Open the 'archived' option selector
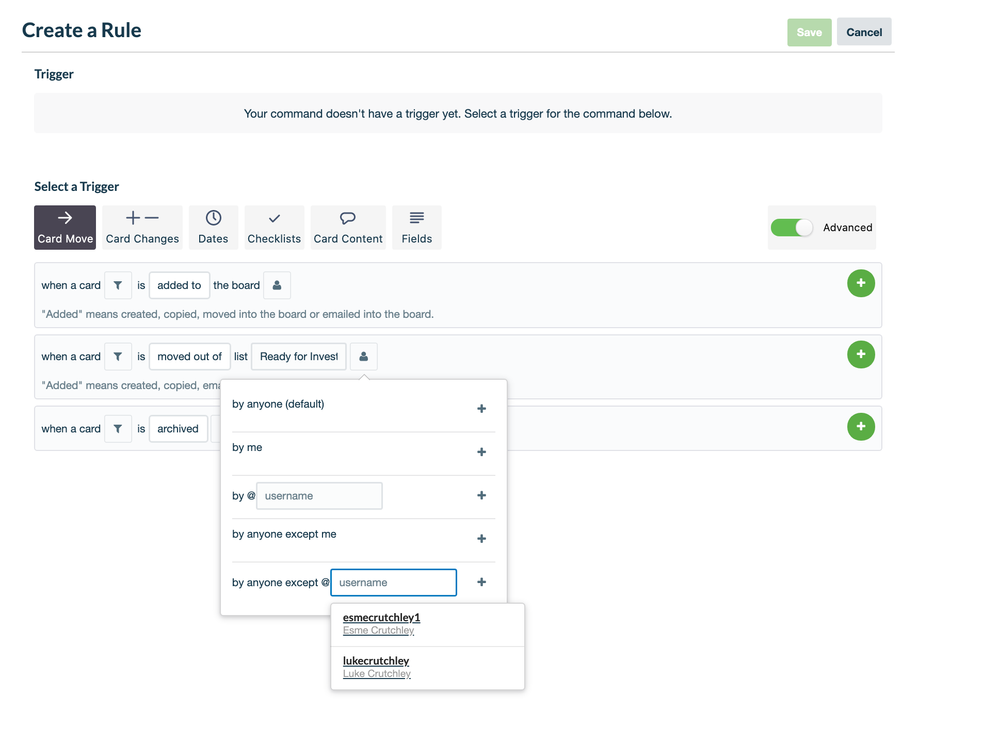The width and height of the screenshot is (999, 742). click(178, 429)
